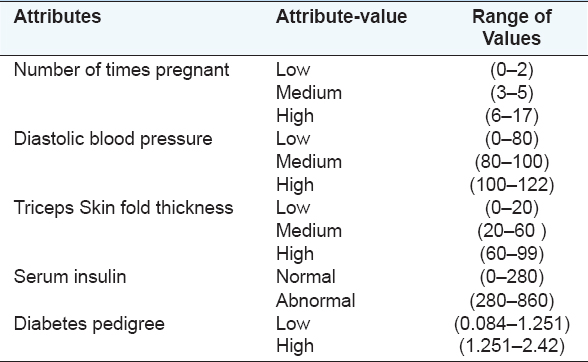Viewport: 588px width, 362px height.
Task: Click the (80–100) range cell
Action: tap(512, 162)
